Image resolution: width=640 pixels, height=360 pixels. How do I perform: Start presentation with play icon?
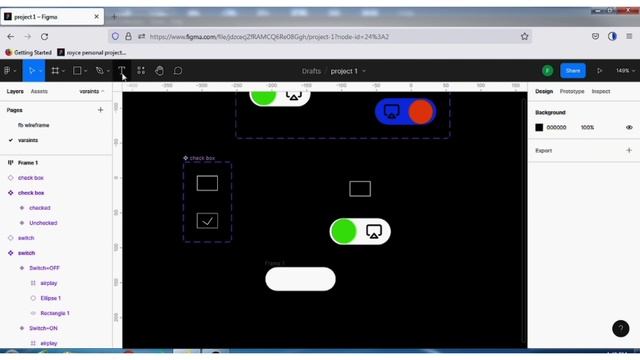point(599,71)
